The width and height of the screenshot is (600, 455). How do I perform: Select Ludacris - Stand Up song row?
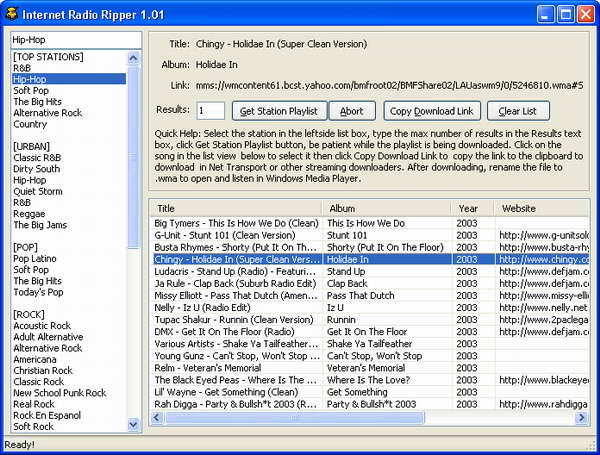(369, 271)
